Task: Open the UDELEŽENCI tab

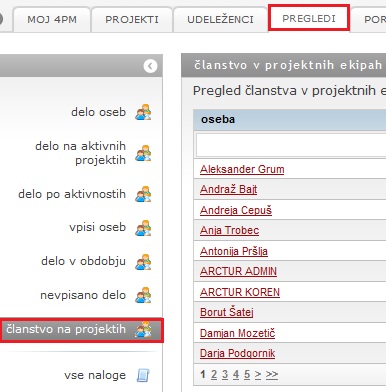Action: pyautogui.click(x=220, y=19)
